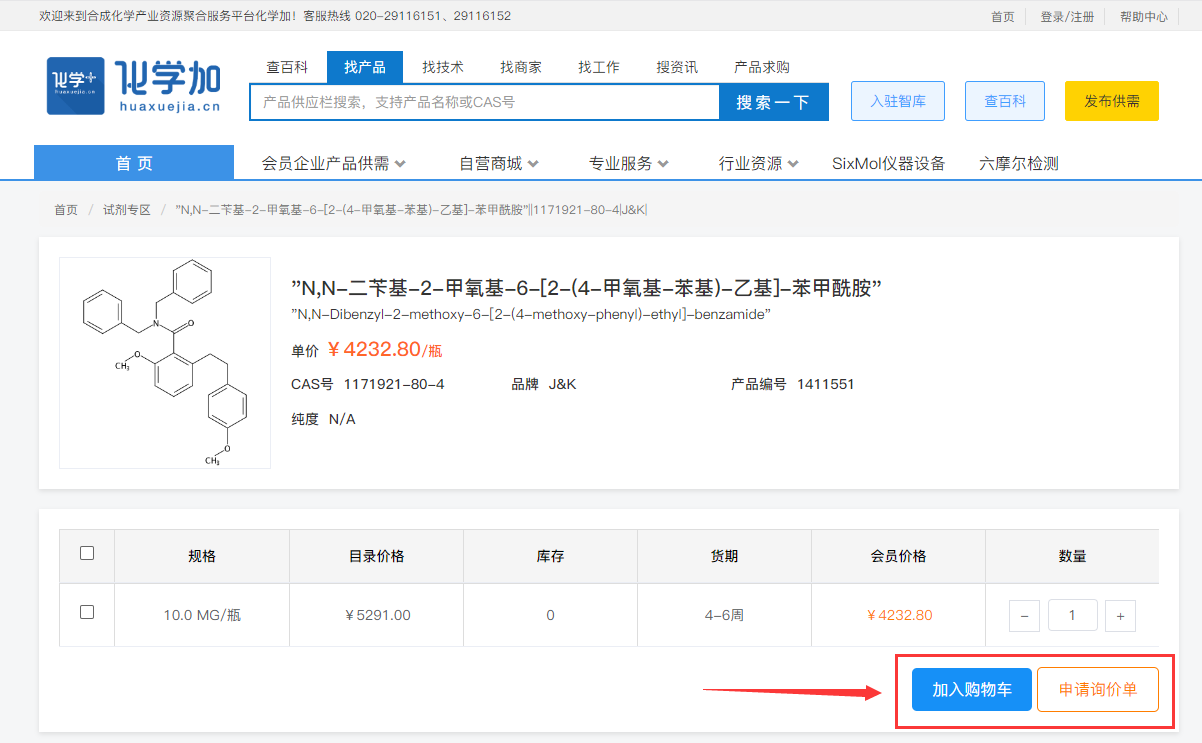
Task: Expand 会员企业产品供需 dropdown menu
Action: coord(333,163)
